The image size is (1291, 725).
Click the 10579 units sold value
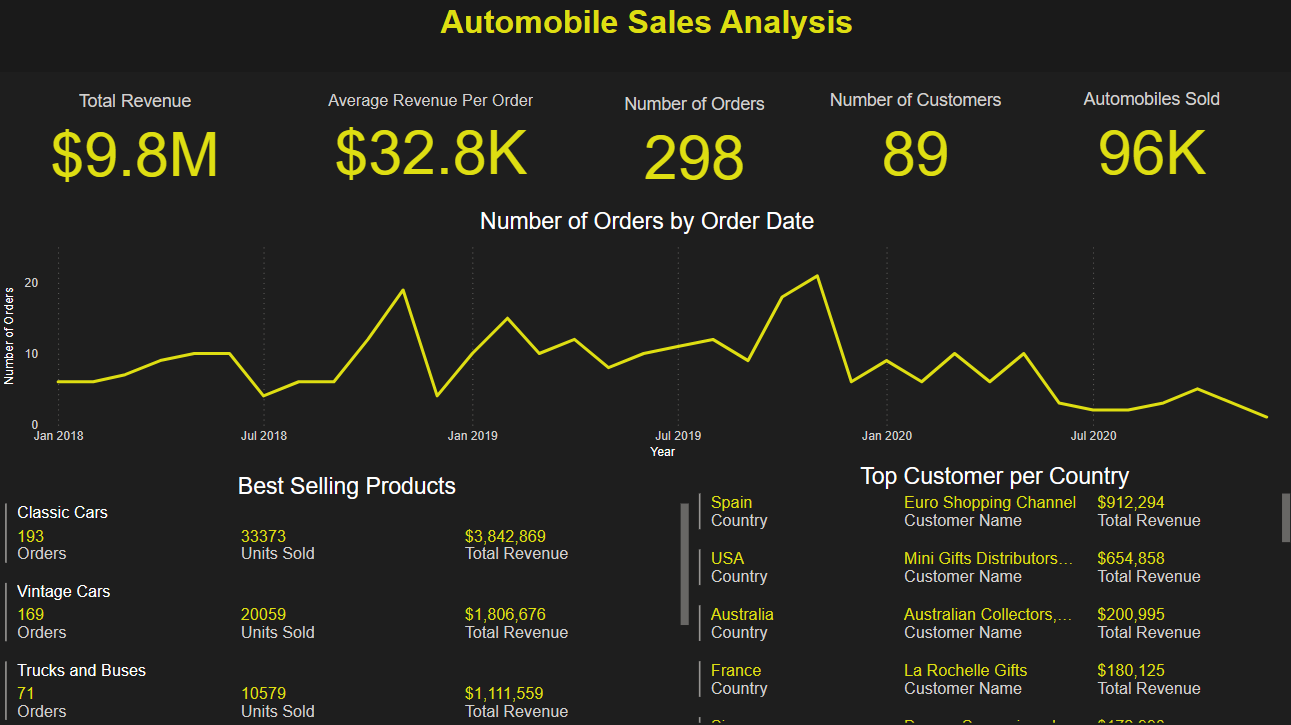point(263,694)
